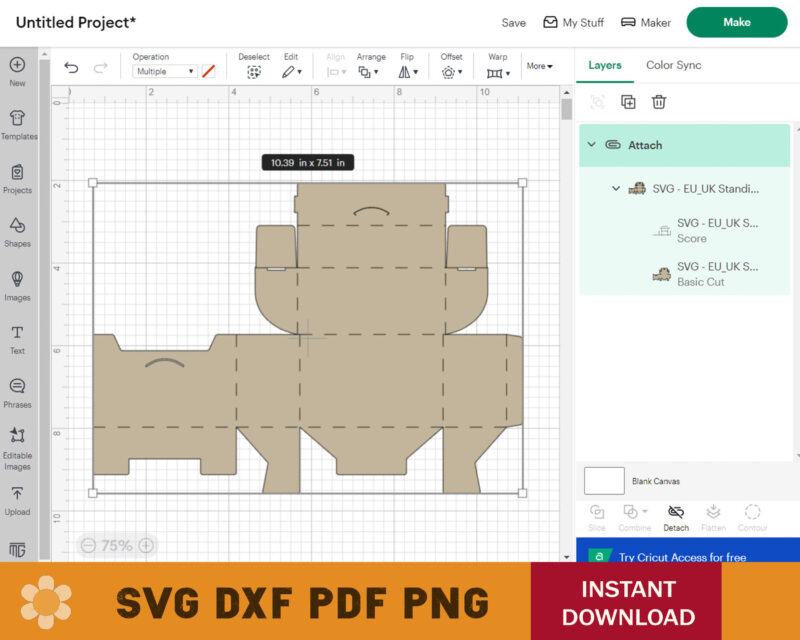Viewport: 800px width, 640px height.
Task: Click the Duplicate layer icon
Action: tap(628, 102)
